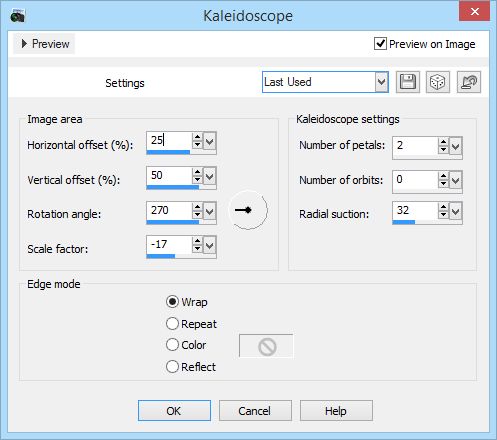Image resolution: width=497 pixels, height=440 pixels.
Task: Open the Scale factor slider dropdown
Action: tap(210, 246)
